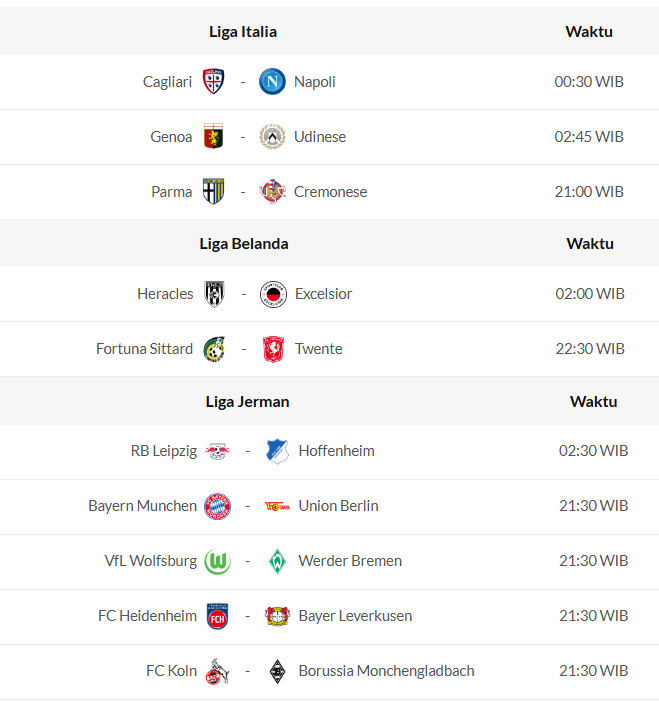Click the RB Leipzig team name
Image resolution: width=659 pixels, height=701 pixels.
(164, 451)
